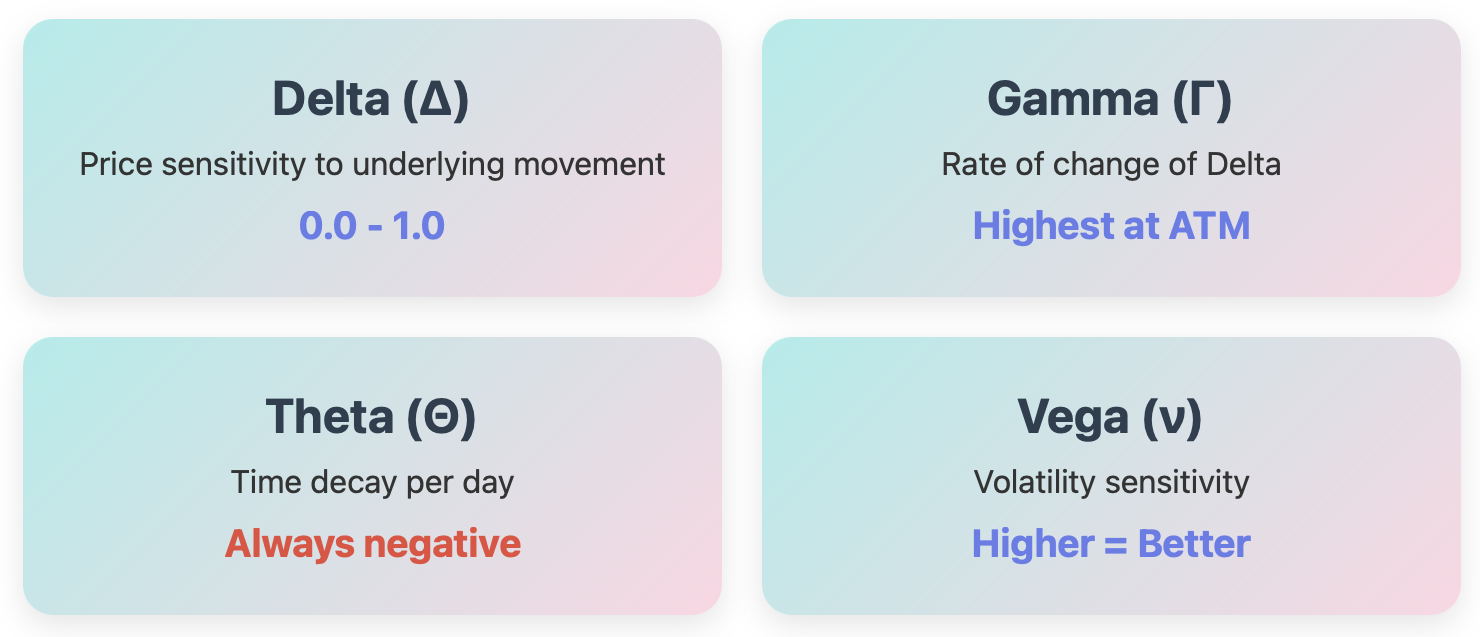The width and height of the screenshot is (1480, 637).
Task: Click 'Time decay per day' description
Action: tap(372, 483)
